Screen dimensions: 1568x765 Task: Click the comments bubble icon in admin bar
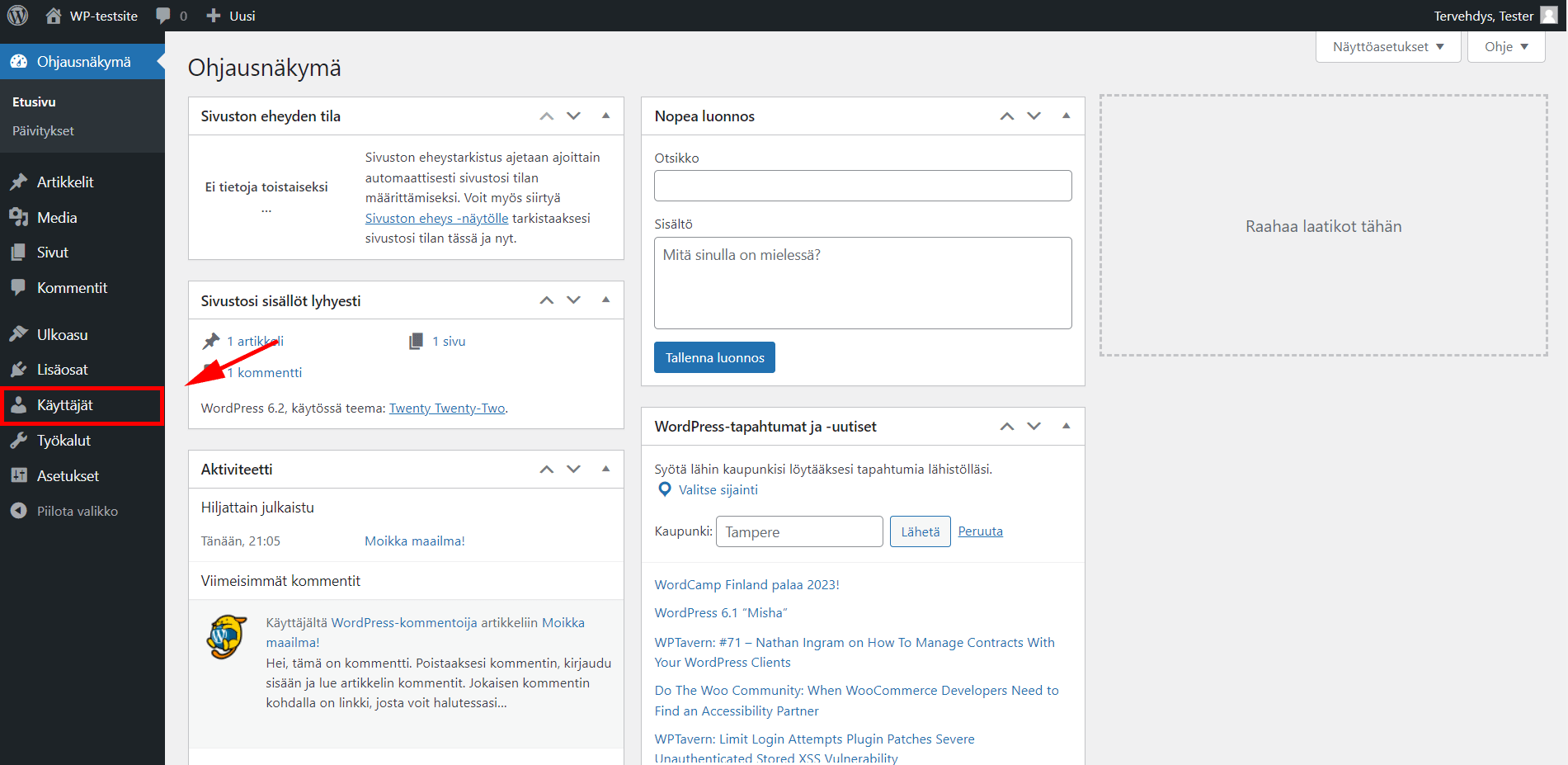click(163, 16)
